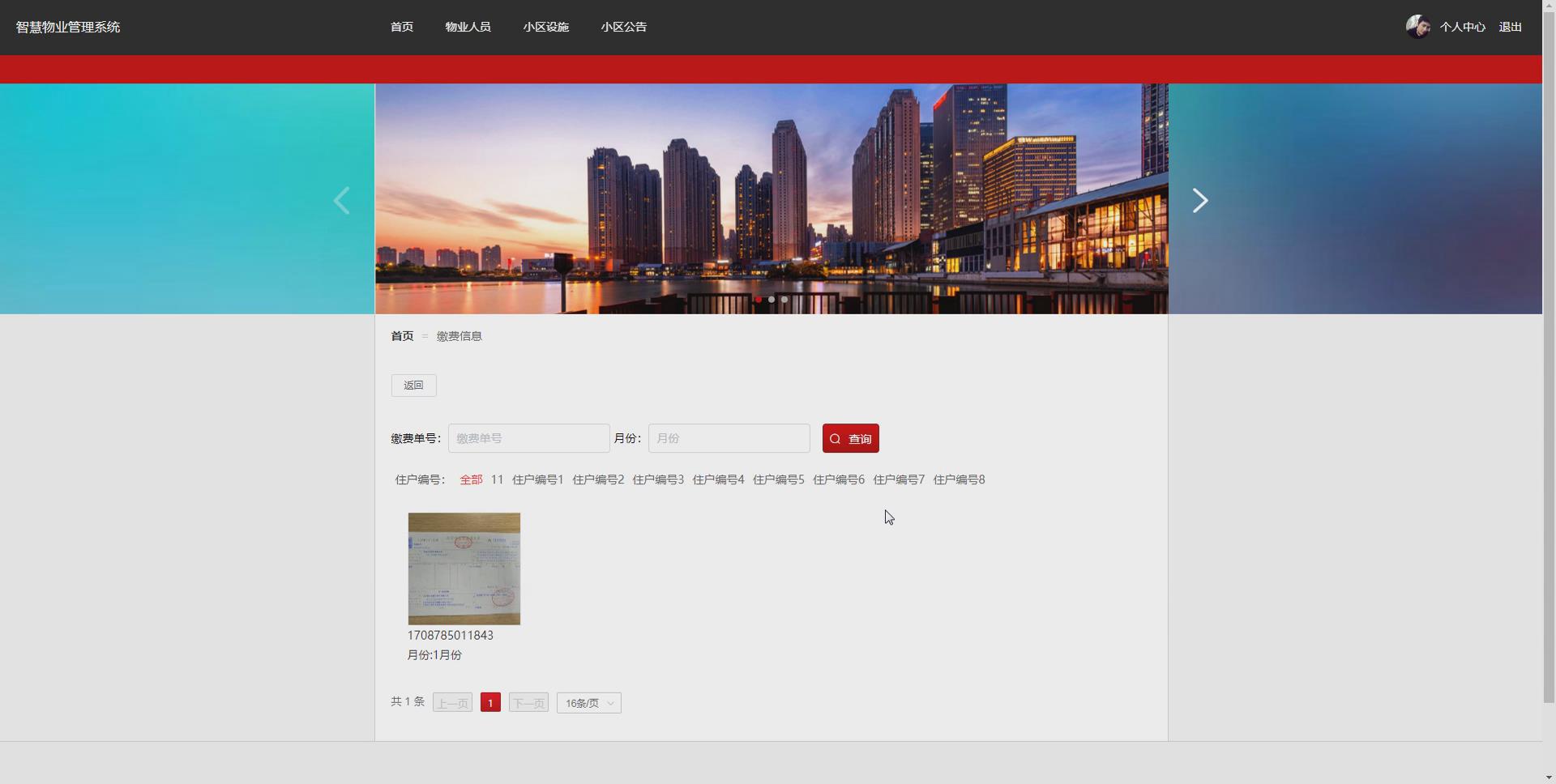Select the 全部 resident filter
The image size is (1556, 784).
[471, 479]
